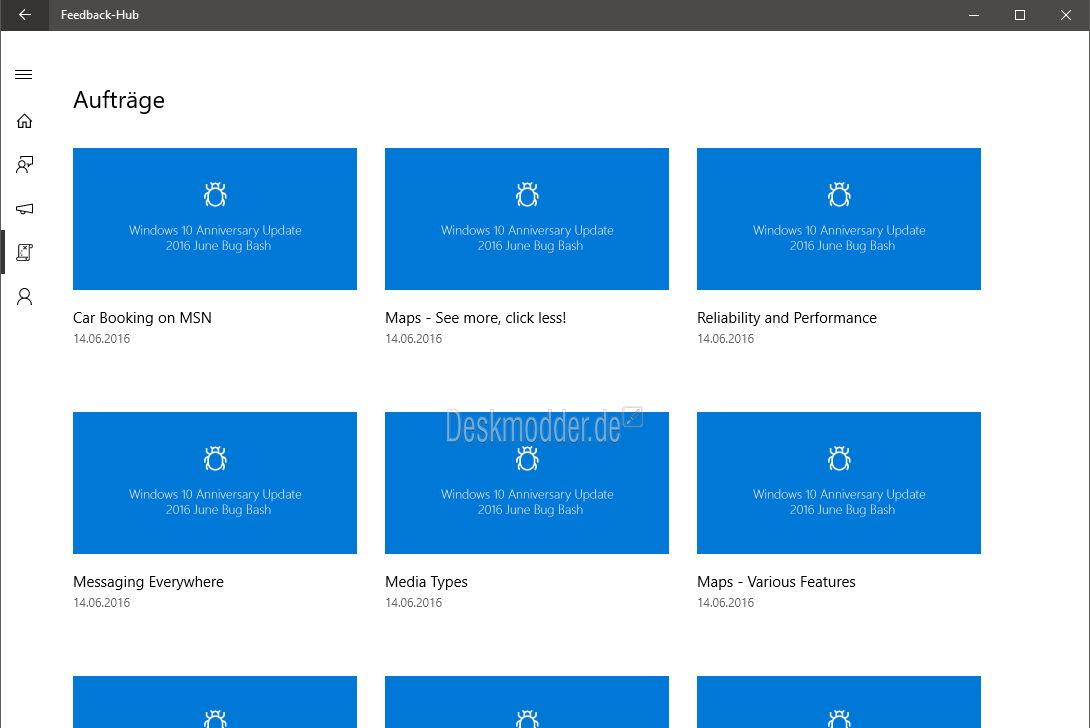Viewport: 1090px width, 728px height.
Task: Open the Reliability and Performance tile image
Action: coord(839,218)
